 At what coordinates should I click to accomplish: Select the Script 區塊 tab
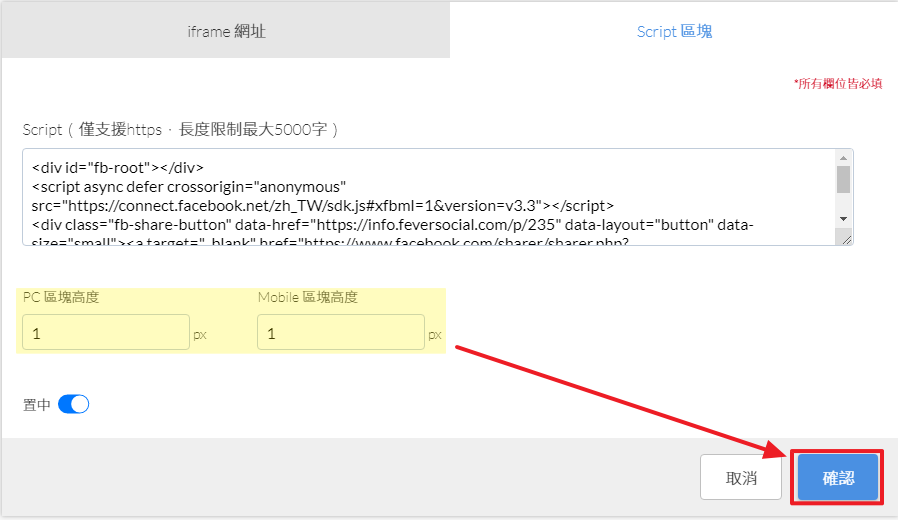674,31
